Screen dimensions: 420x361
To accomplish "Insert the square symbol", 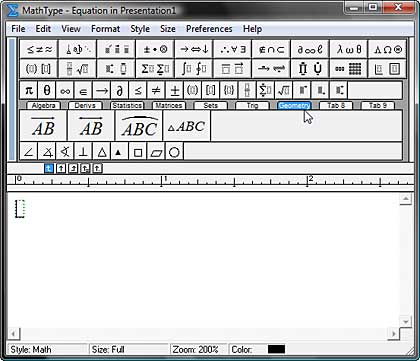I will pyautogui.click(x=138, y=152).
